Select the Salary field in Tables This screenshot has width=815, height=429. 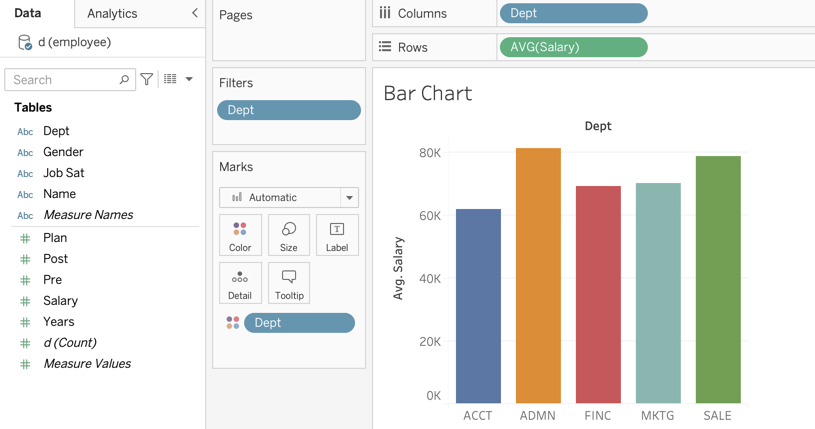pos(60,301)
